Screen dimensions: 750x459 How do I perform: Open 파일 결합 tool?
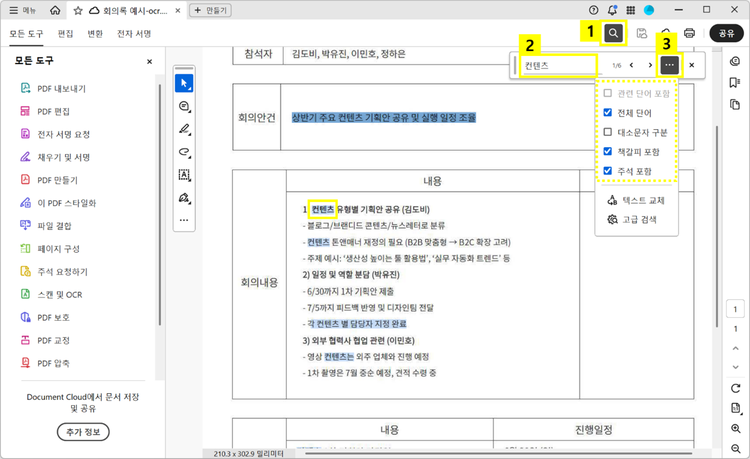click(46, 226)
